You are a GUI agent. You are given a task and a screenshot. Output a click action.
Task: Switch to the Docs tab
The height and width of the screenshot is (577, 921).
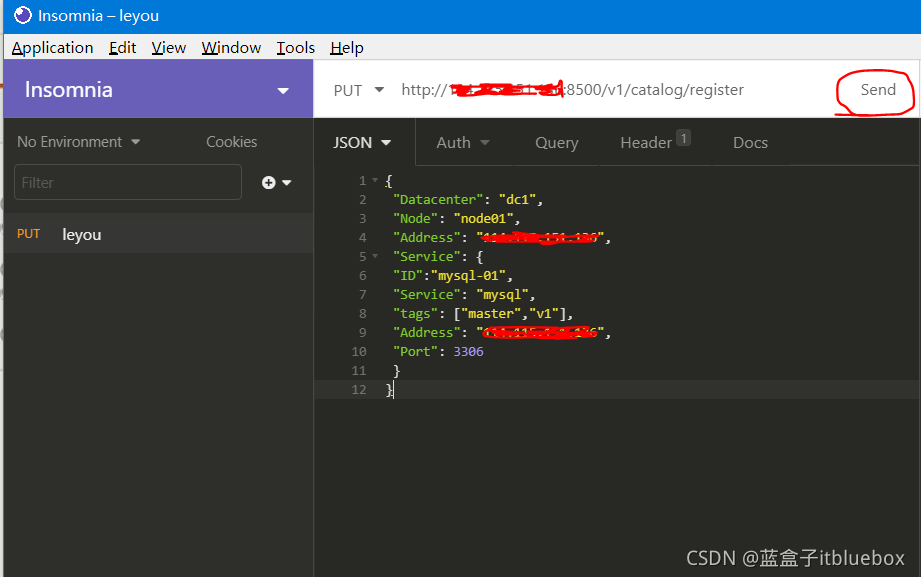click(750, 143)
